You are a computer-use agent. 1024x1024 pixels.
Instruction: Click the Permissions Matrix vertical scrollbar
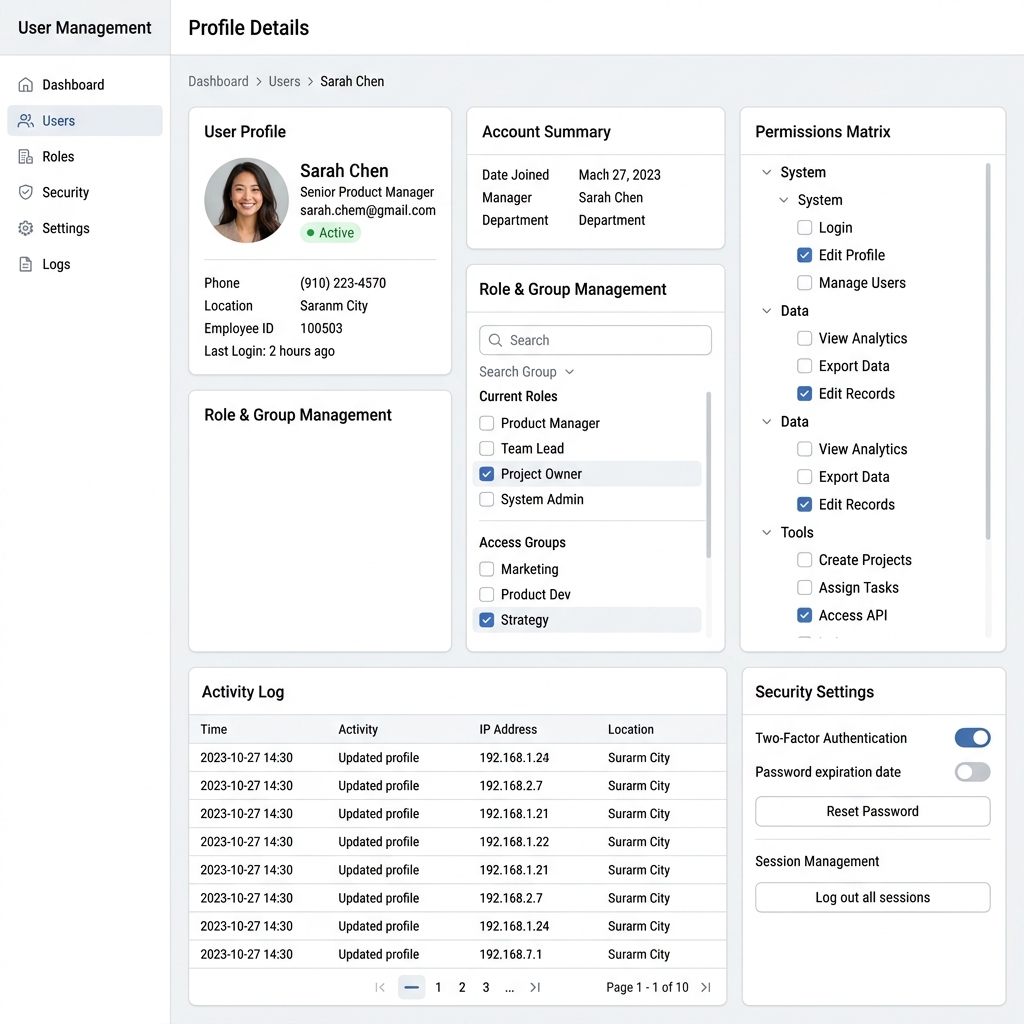click(x=987, y=351)
